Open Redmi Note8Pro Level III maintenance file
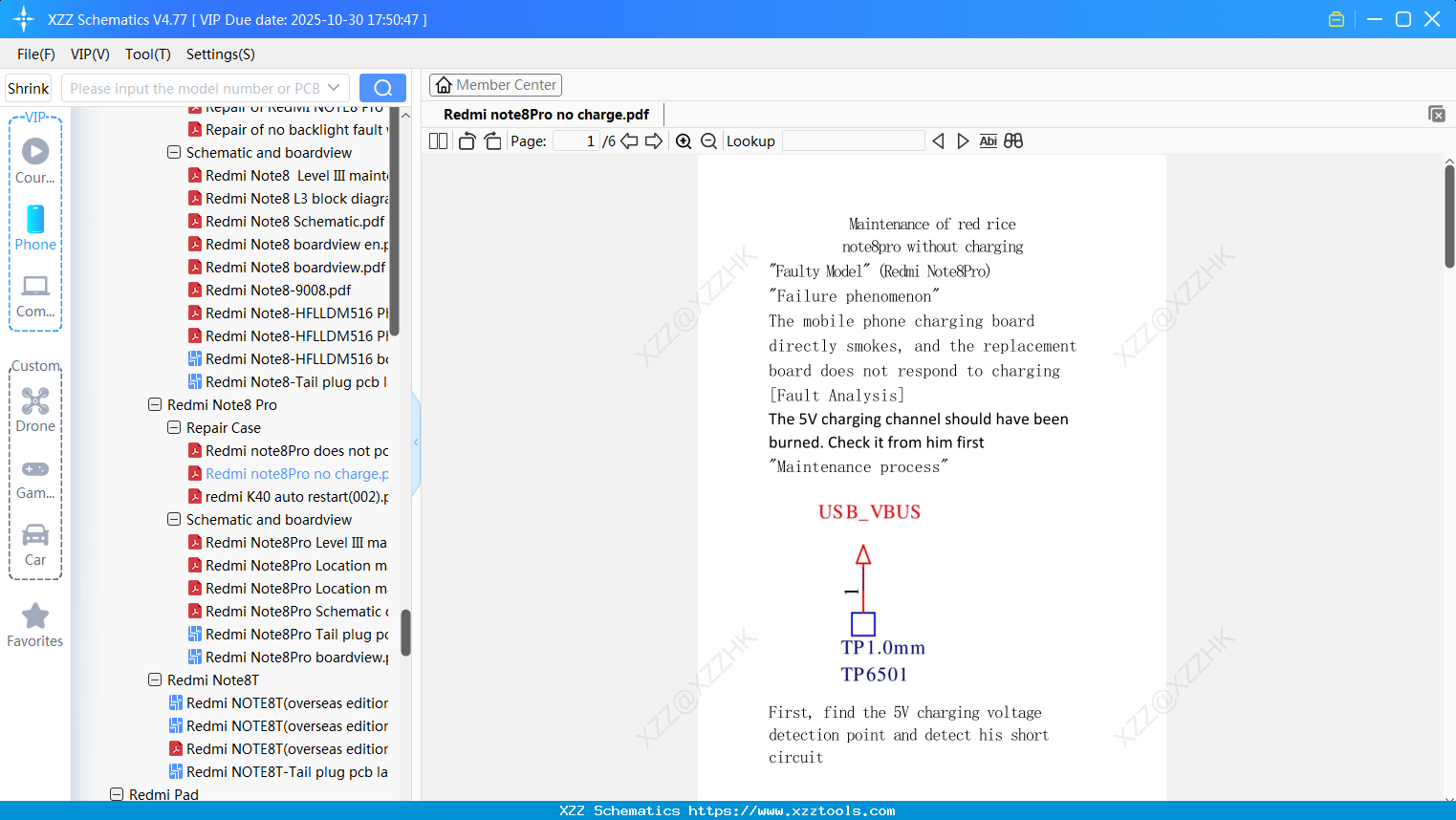Image resolution: width=1456 pixels, height=820 pixels. [x=287, y=542]
